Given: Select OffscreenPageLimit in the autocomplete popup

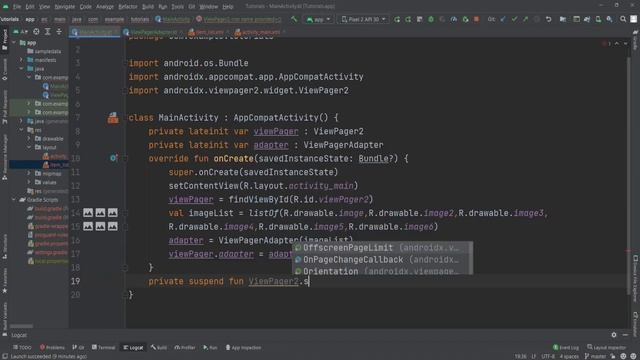Looking at the screenshot, I should point(382,248).
